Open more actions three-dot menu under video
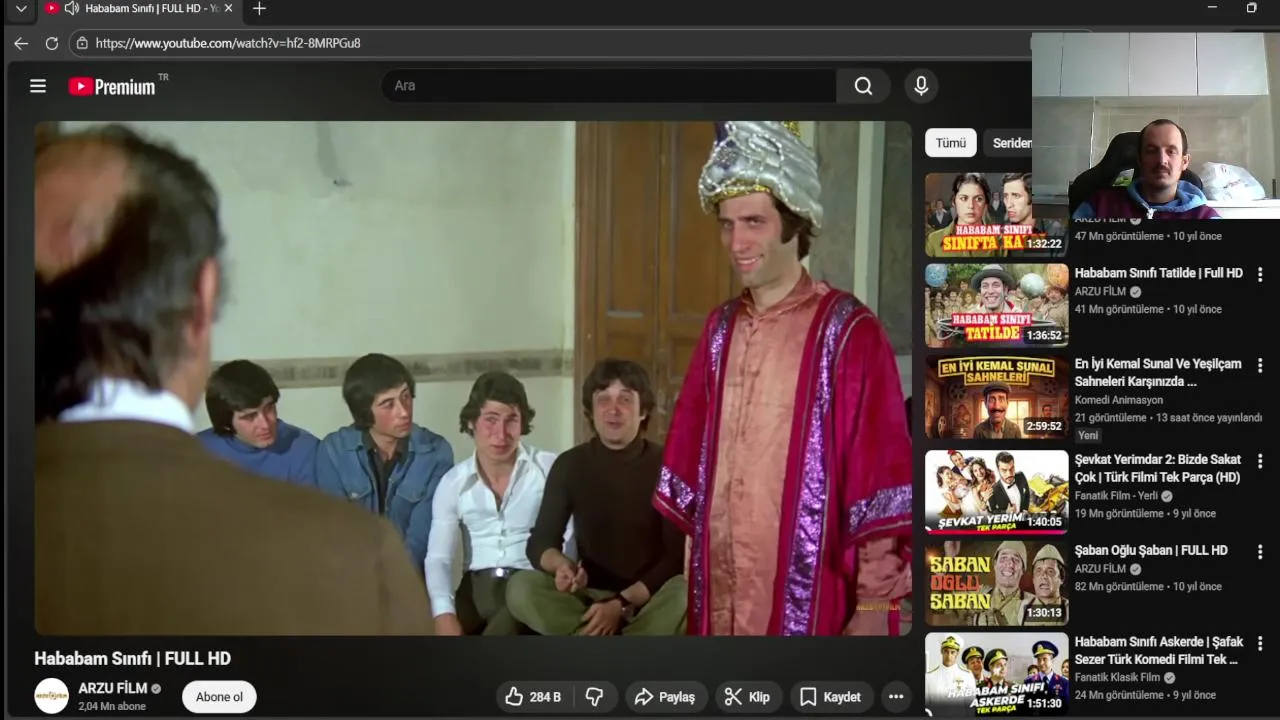1280x720 pixels. [x=896, y=697]
